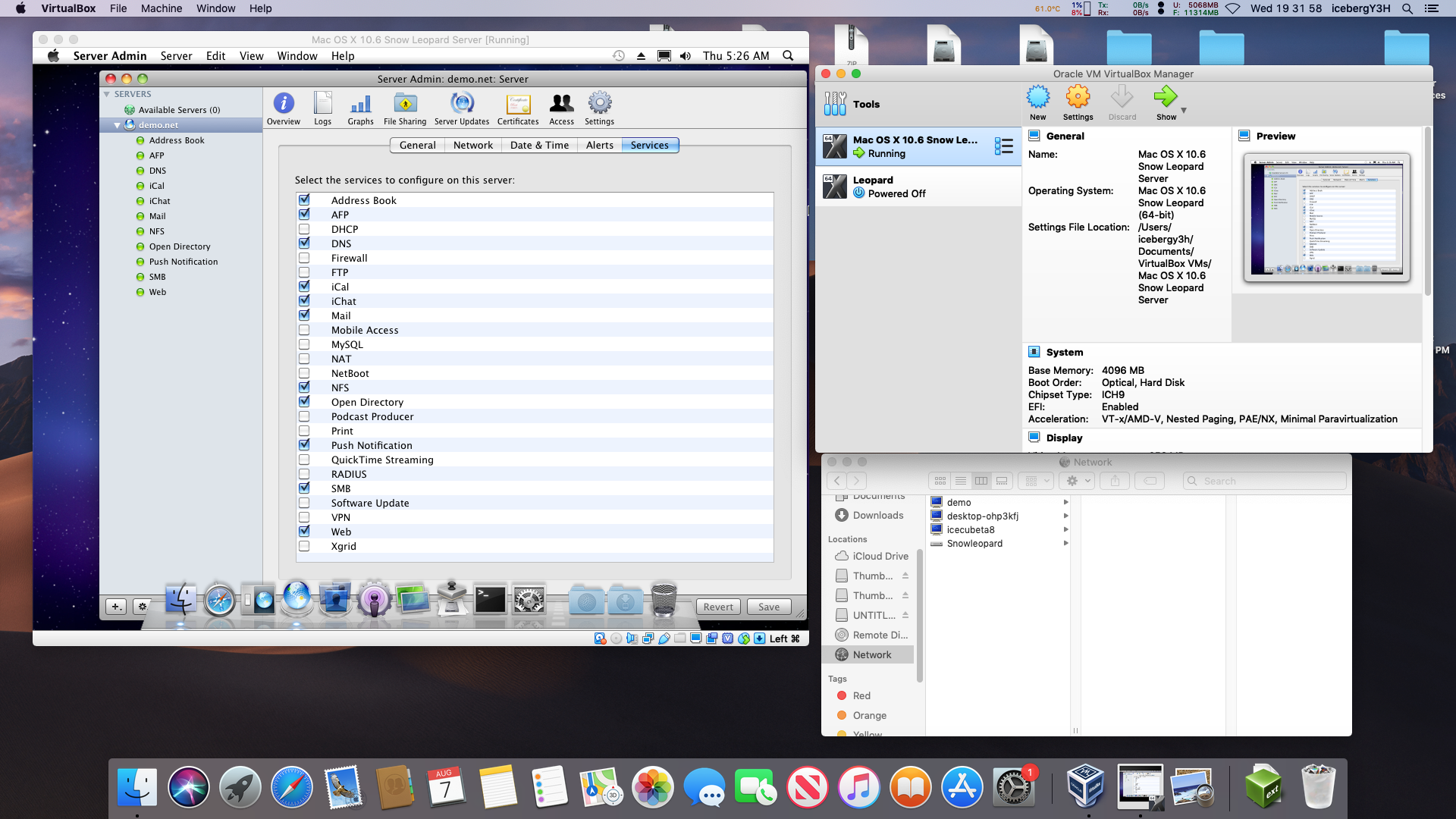Select Open Directory in server sidebar
Viewport: 1456px width, 819px height.
(180, 246)
